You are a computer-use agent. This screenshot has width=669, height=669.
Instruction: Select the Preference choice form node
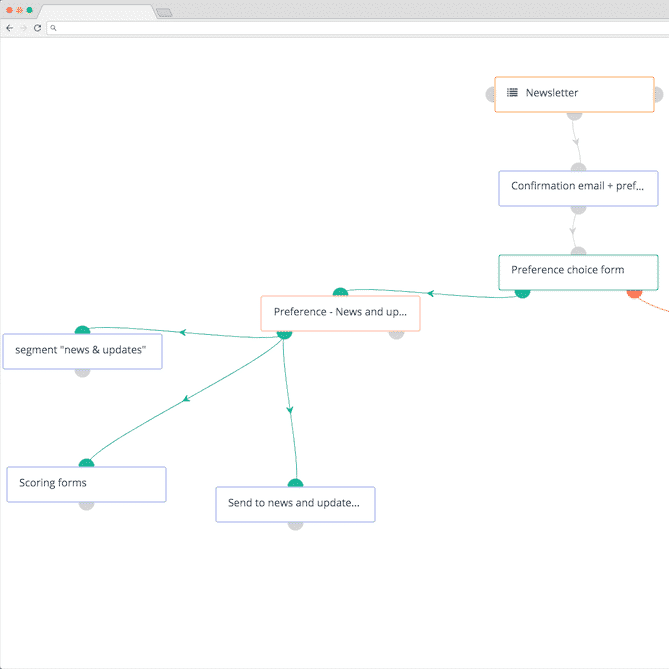(578, 271)
